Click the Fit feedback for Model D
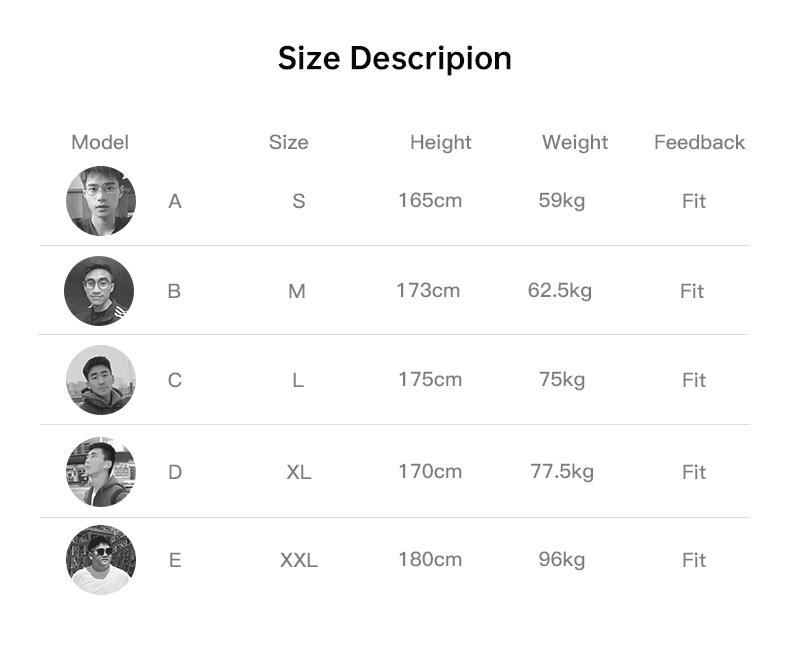The height and width of the screenshot is (667, 790). [x=694, y=472]
